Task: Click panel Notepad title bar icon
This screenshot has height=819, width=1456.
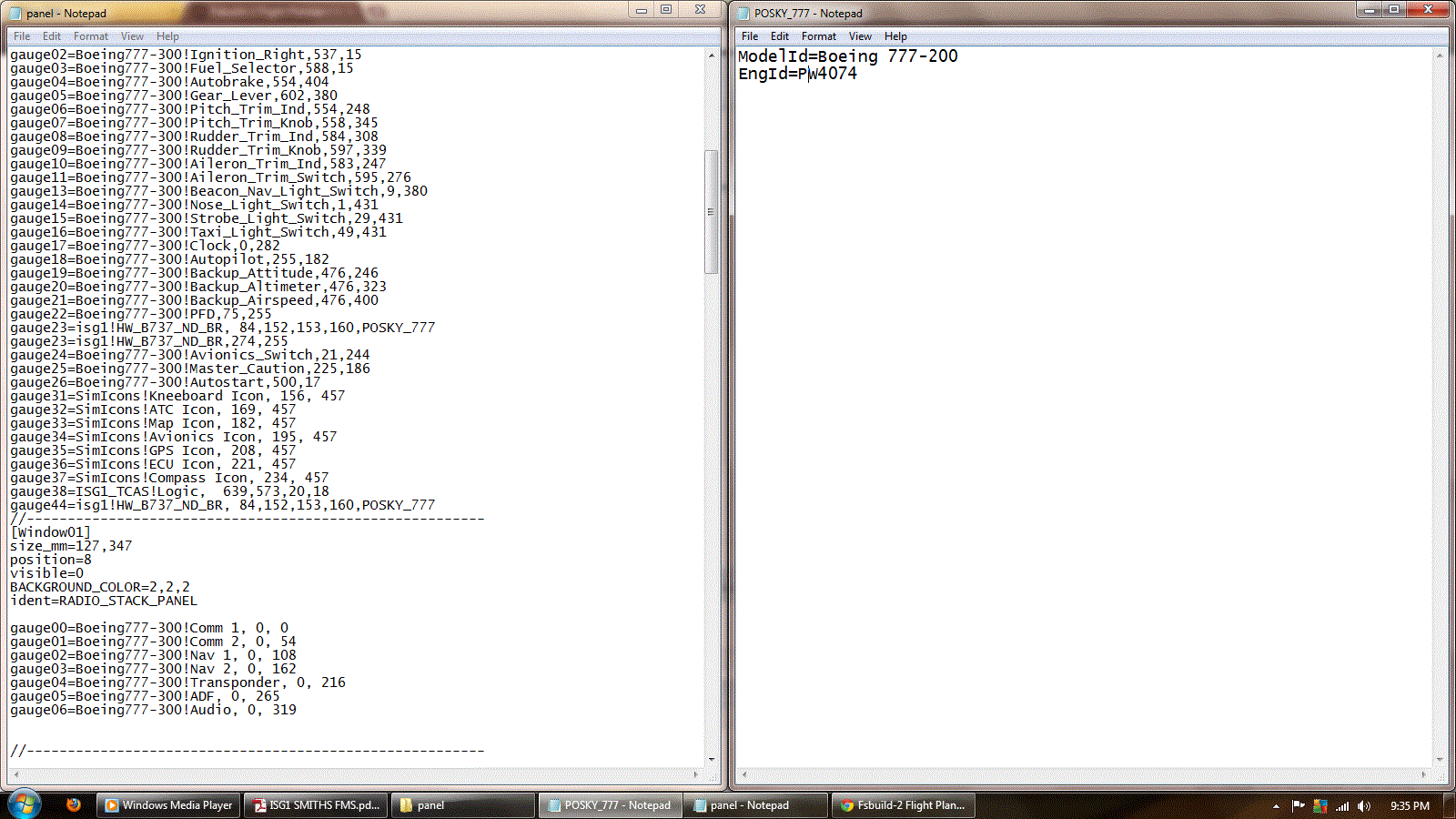Action: [x=15, y=13]
